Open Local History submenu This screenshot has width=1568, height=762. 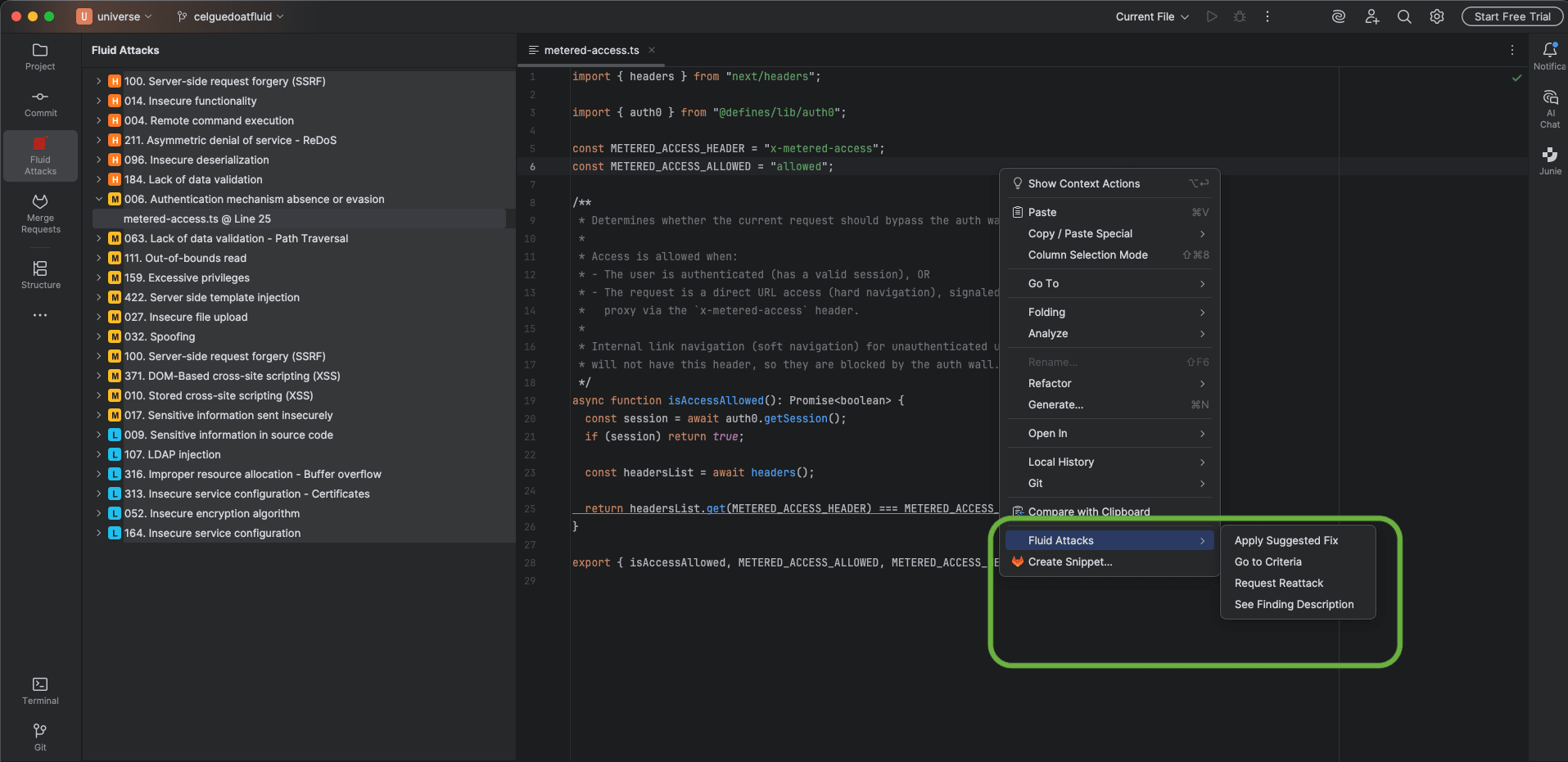tap(1109, 462)
